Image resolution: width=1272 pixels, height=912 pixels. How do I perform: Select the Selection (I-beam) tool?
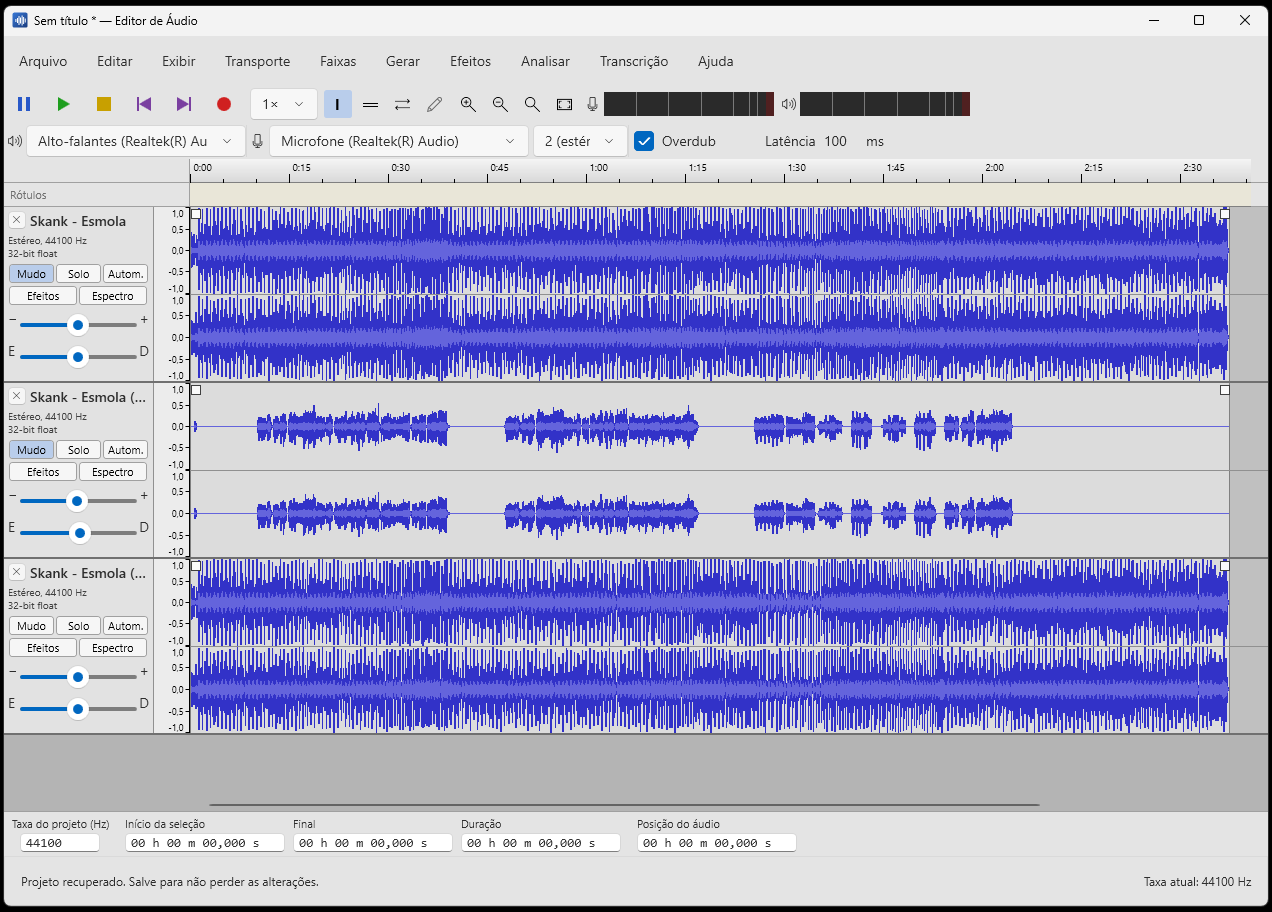(338, 104)
